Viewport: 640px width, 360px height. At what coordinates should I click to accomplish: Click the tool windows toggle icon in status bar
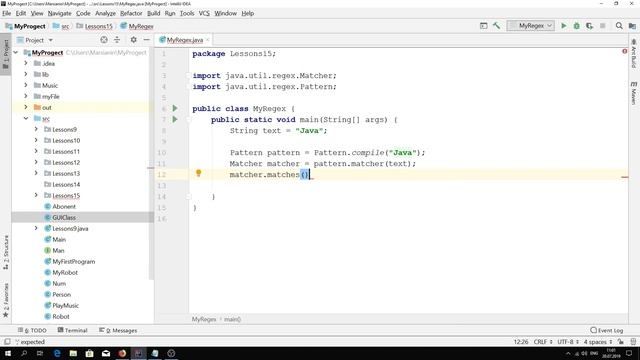7,342
